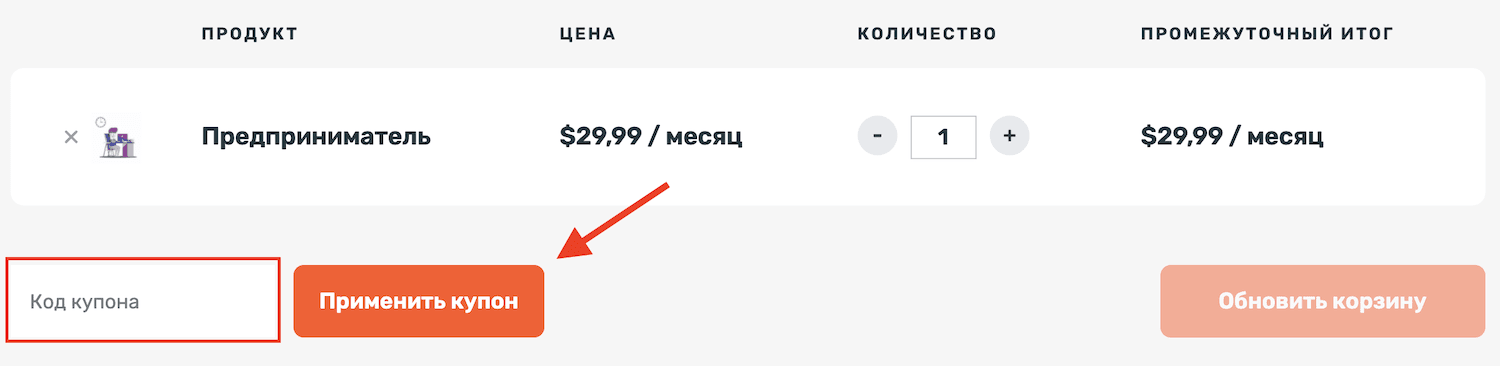1500x366 pixels.
Task: Apply the coupon via Применить купон
Action: pos(419,301)
